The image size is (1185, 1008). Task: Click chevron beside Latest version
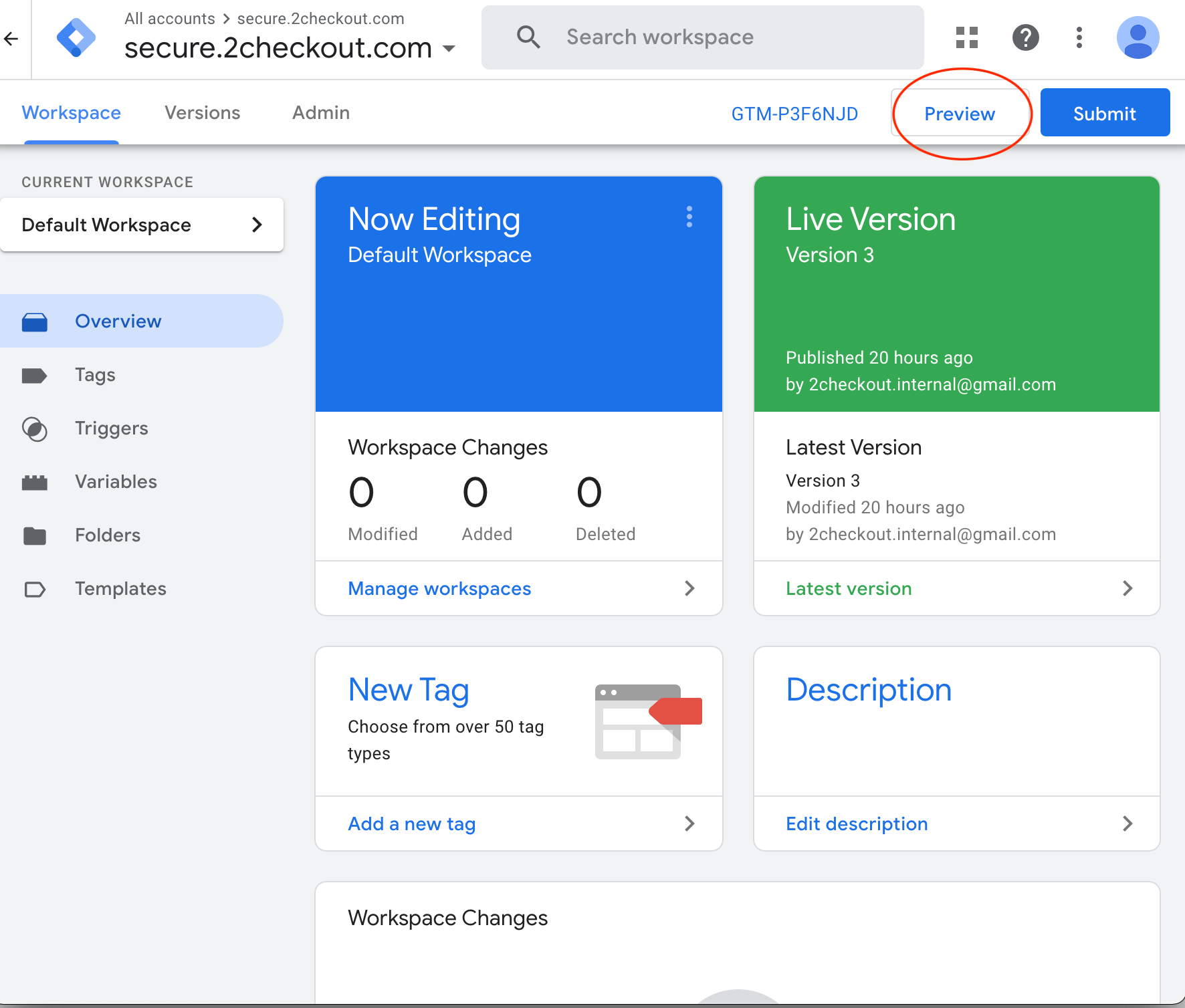coord(1127,588)
